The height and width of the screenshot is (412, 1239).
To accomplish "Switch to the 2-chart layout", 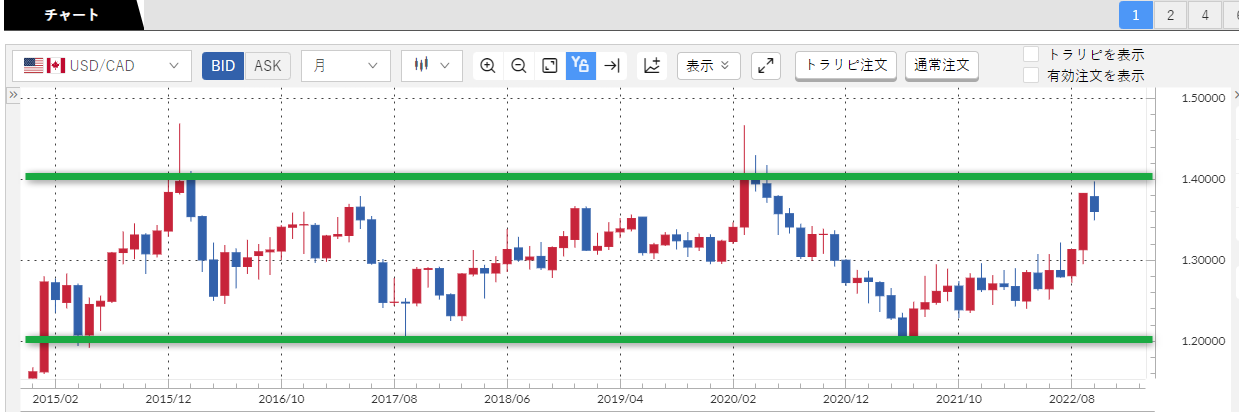I will coord(1171,15).
